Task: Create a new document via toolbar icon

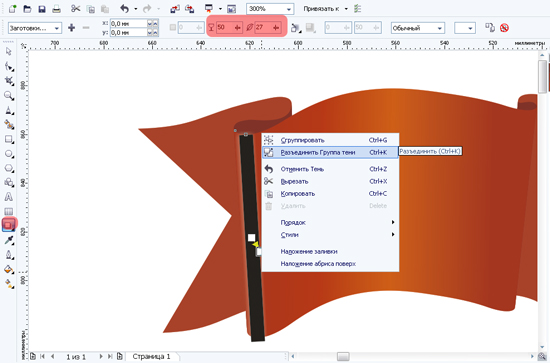Action: (12, 9)
